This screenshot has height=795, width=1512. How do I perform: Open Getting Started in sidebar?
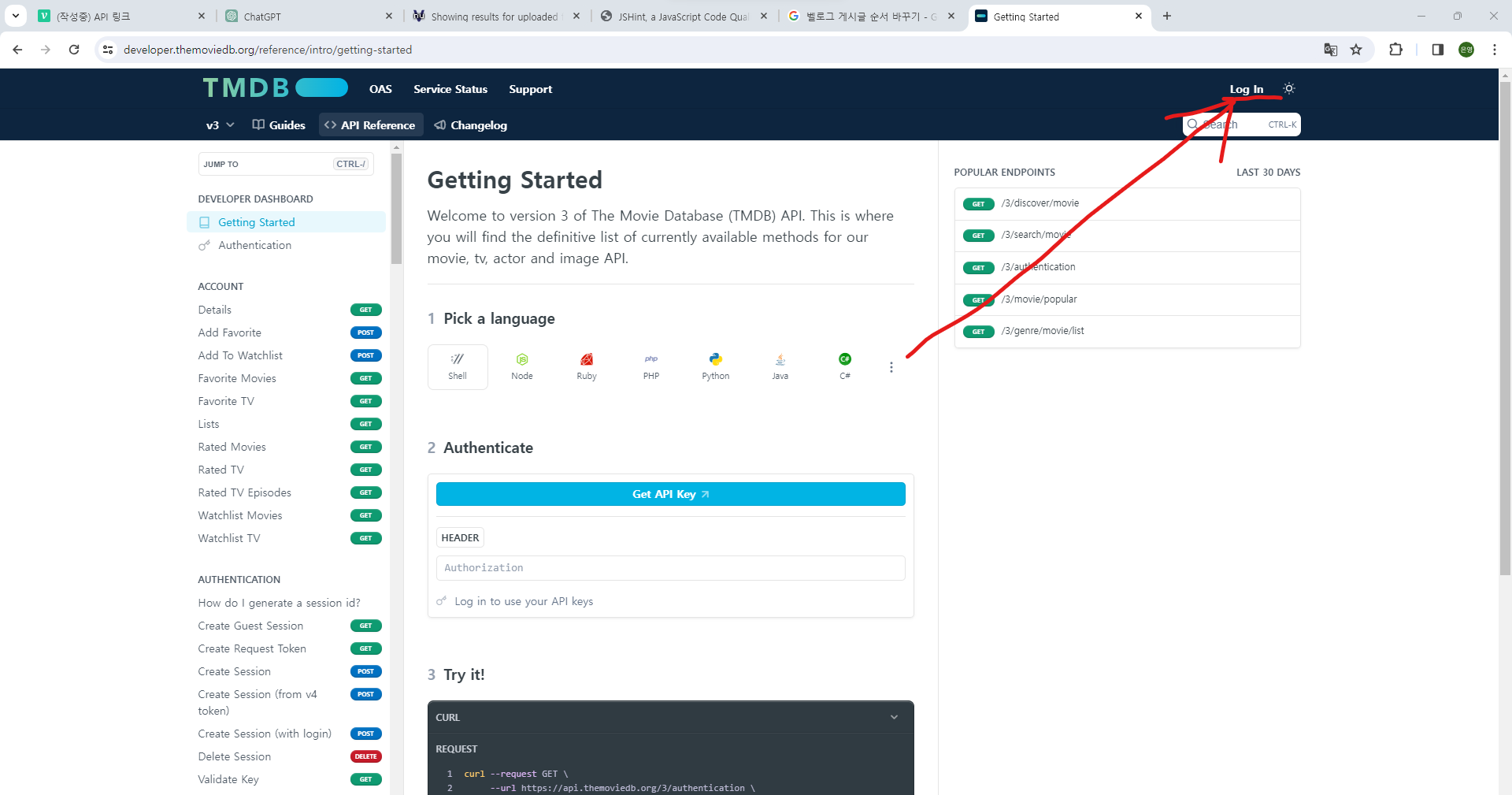pos(287,222)
